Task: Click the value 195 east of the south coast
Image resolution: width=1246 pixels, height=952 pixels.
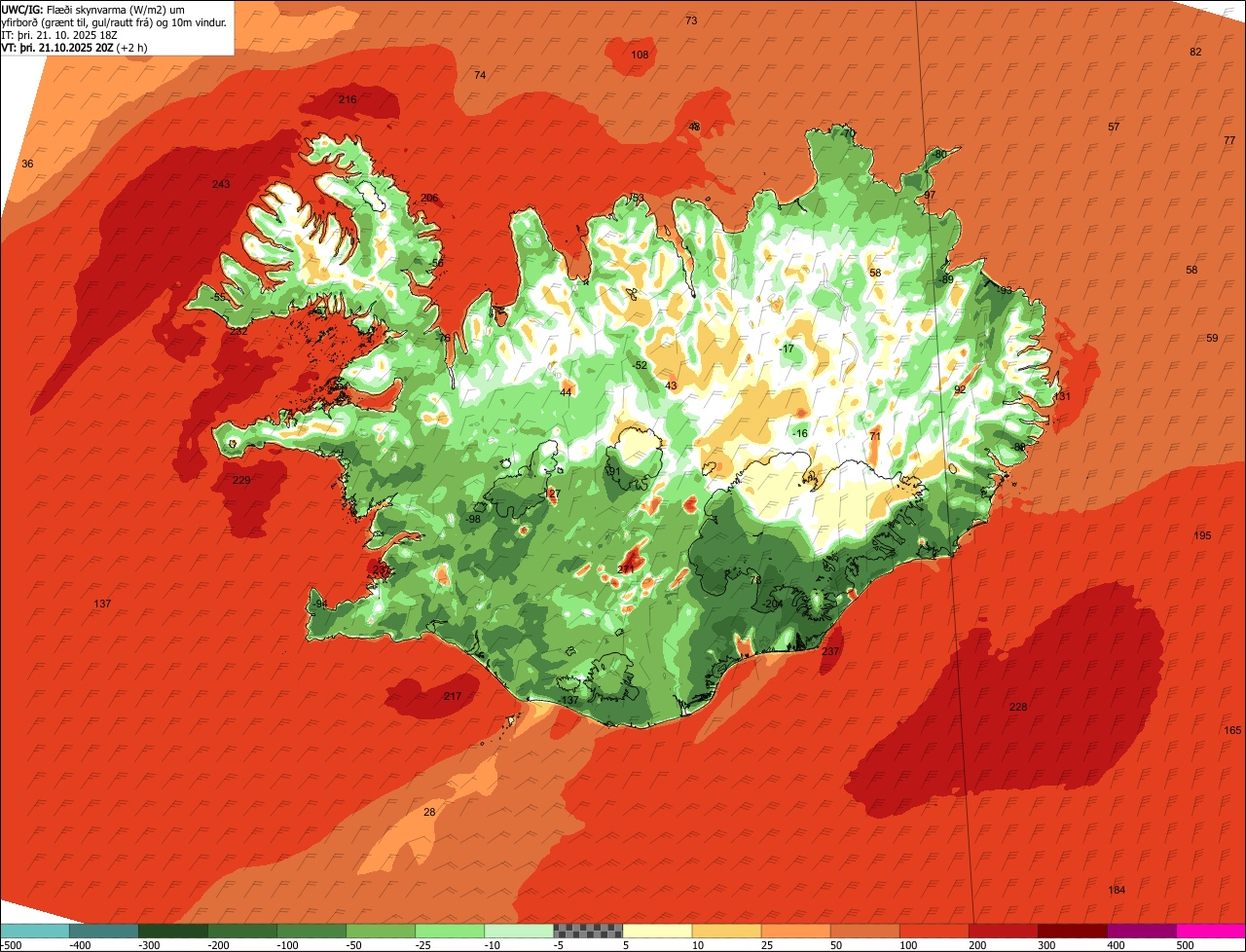Action: 1202,536
